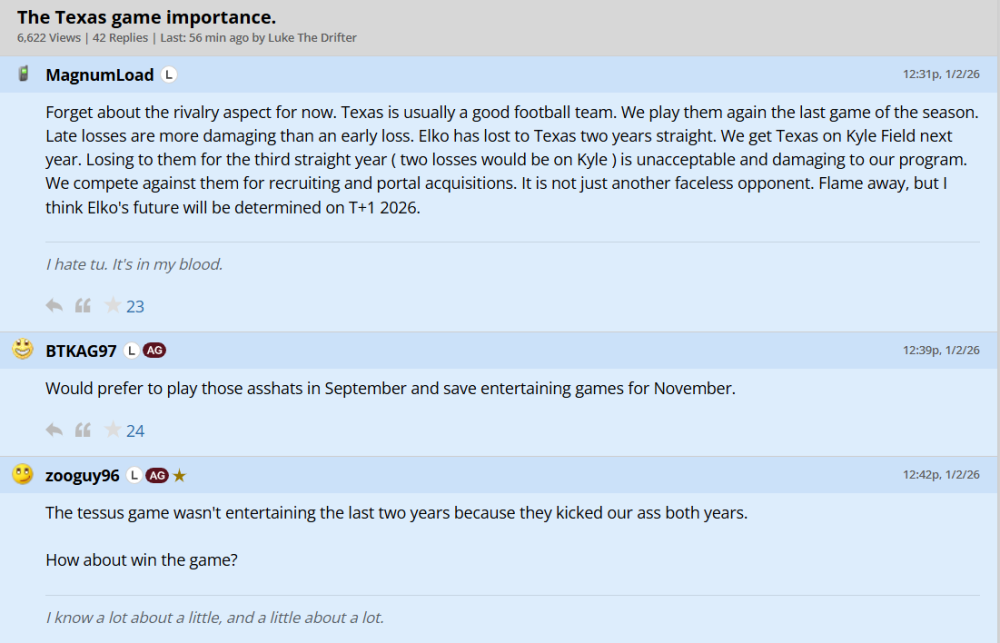Open the 24 stars count on BTKAG97's post

click(x=135, y=431)
